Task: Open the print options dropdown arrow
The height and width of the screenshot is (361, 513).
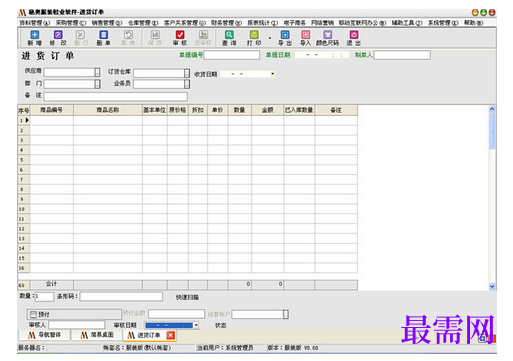Action: pyautogui.click(x=270, y=38)
